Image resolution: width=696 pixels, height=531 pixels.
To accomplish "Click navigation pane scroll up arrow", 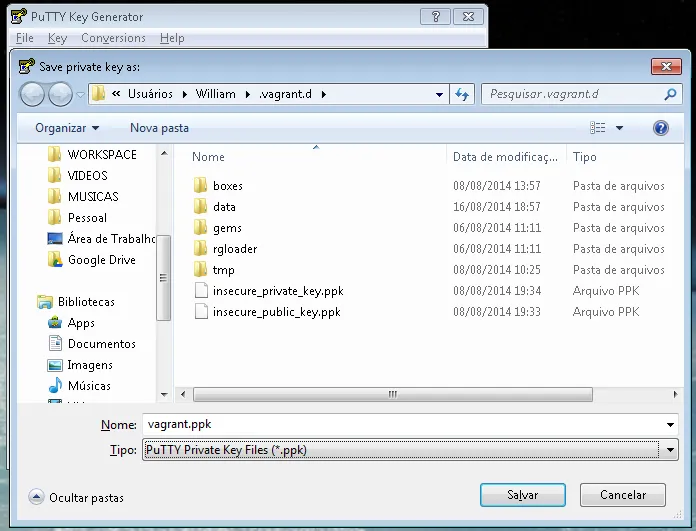I will tap(164, 154).
